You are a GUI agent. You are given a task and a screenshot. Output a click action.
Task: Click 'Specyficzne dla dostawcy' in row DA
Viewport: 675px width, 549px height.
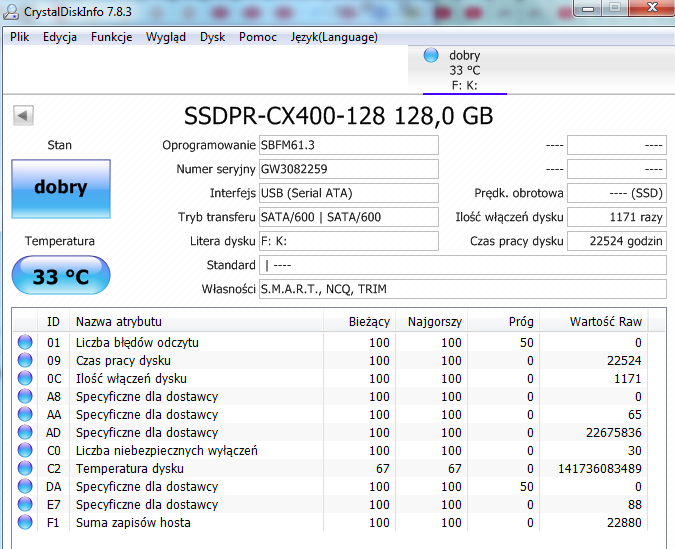[x=147, y=487]
